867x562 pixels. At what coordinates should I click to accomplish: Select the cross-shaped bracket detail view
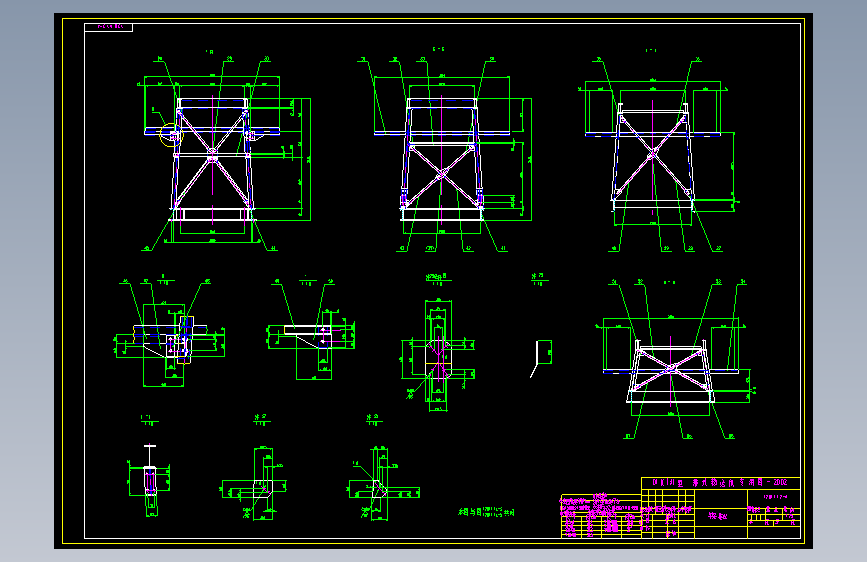click(438, 355)
